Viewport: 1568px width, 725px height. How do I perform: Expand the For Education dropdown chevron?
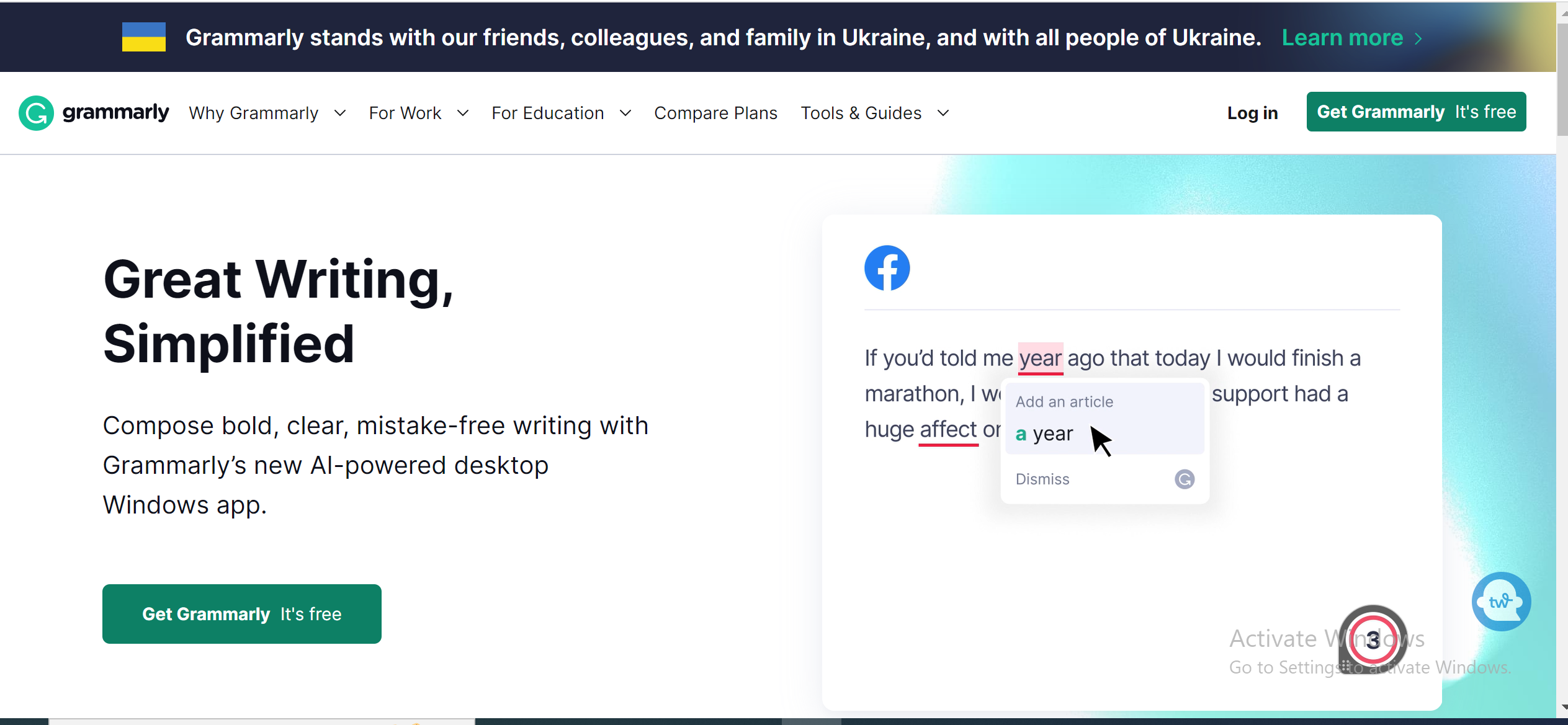(x=625, y=113)
